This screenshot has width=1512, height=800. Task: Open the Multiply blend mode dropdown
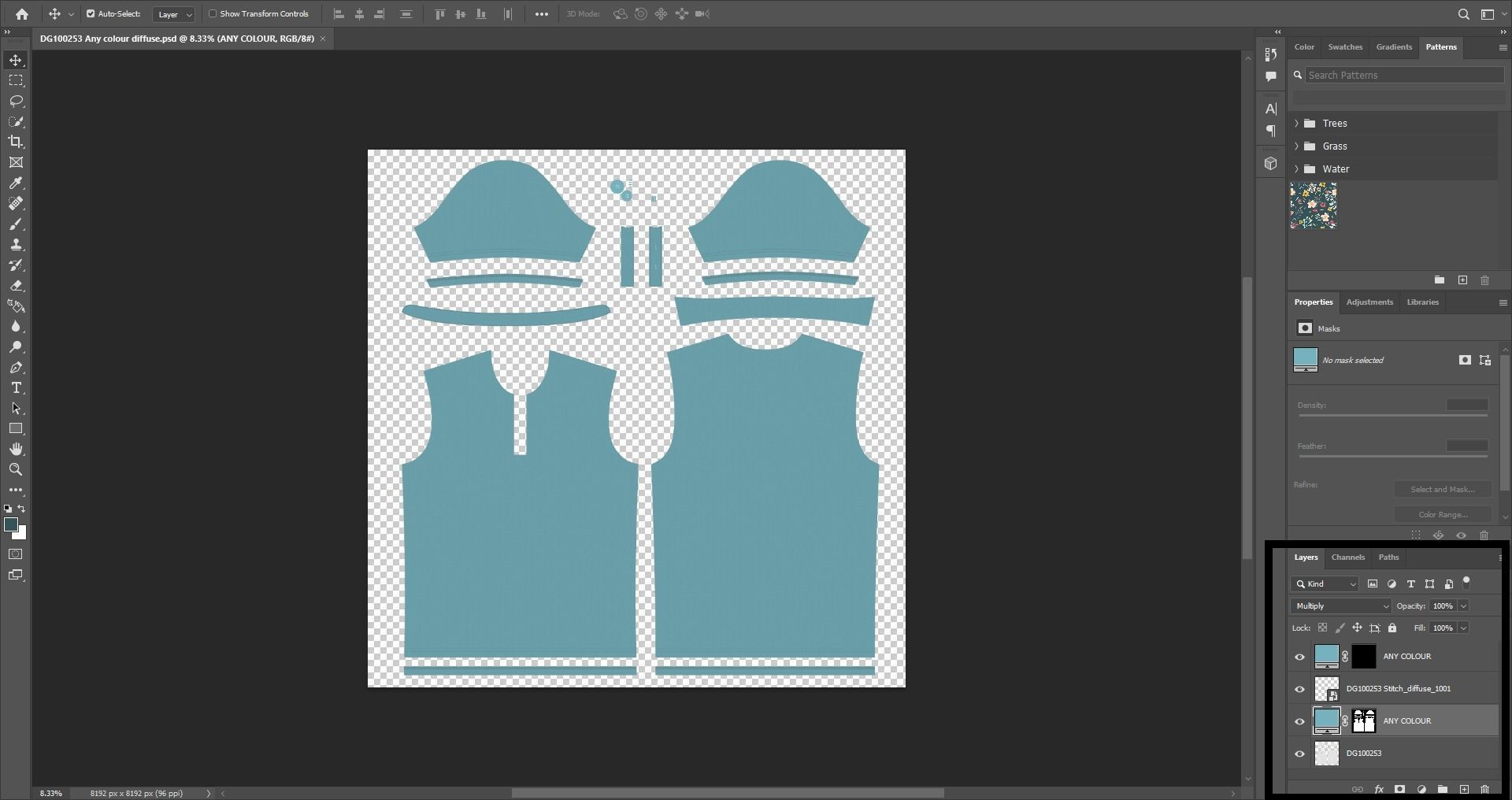[x=1341, y=606]
